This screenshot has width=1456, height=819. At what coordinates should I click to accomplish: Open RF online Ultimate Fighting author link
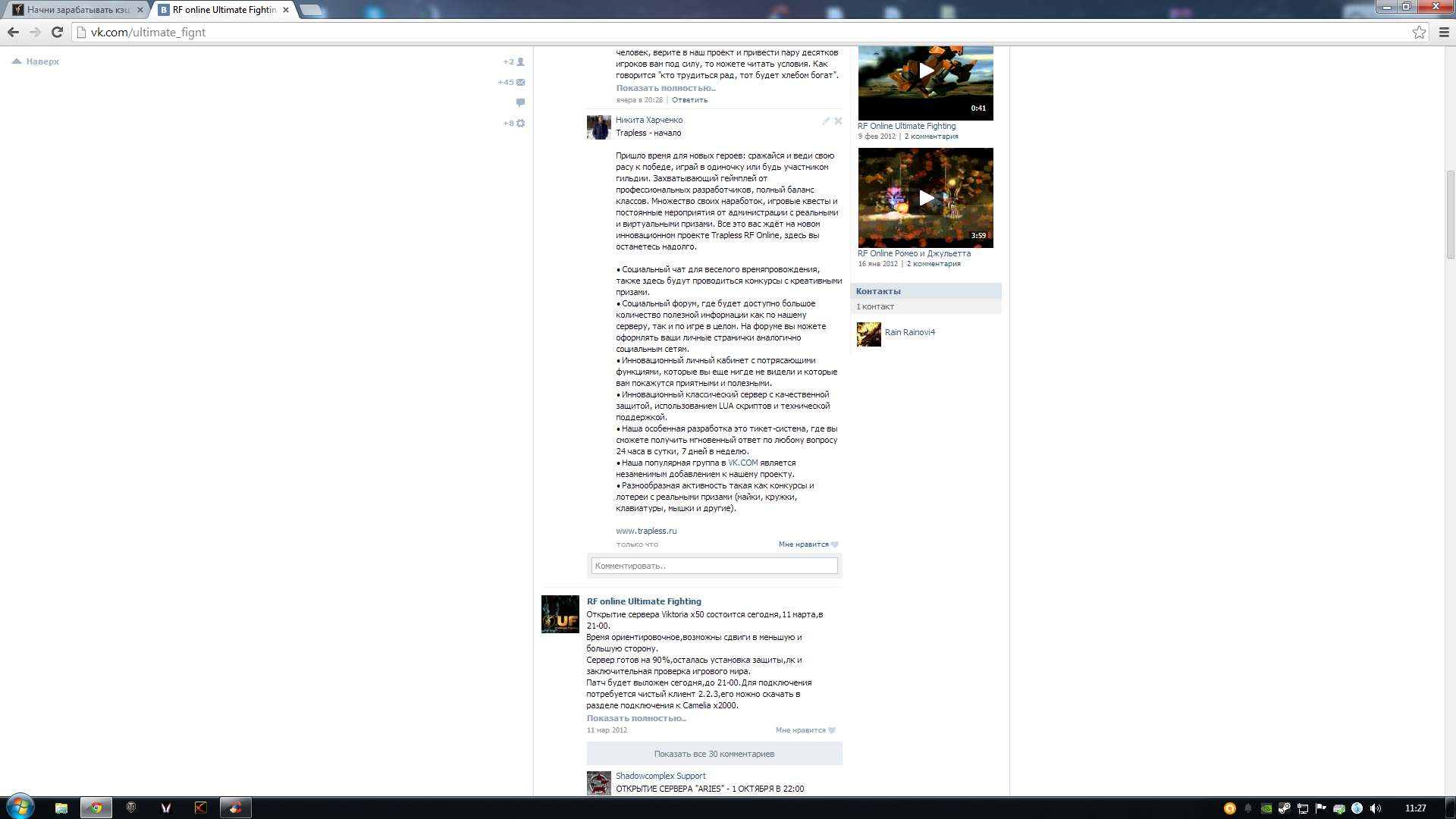644,601
